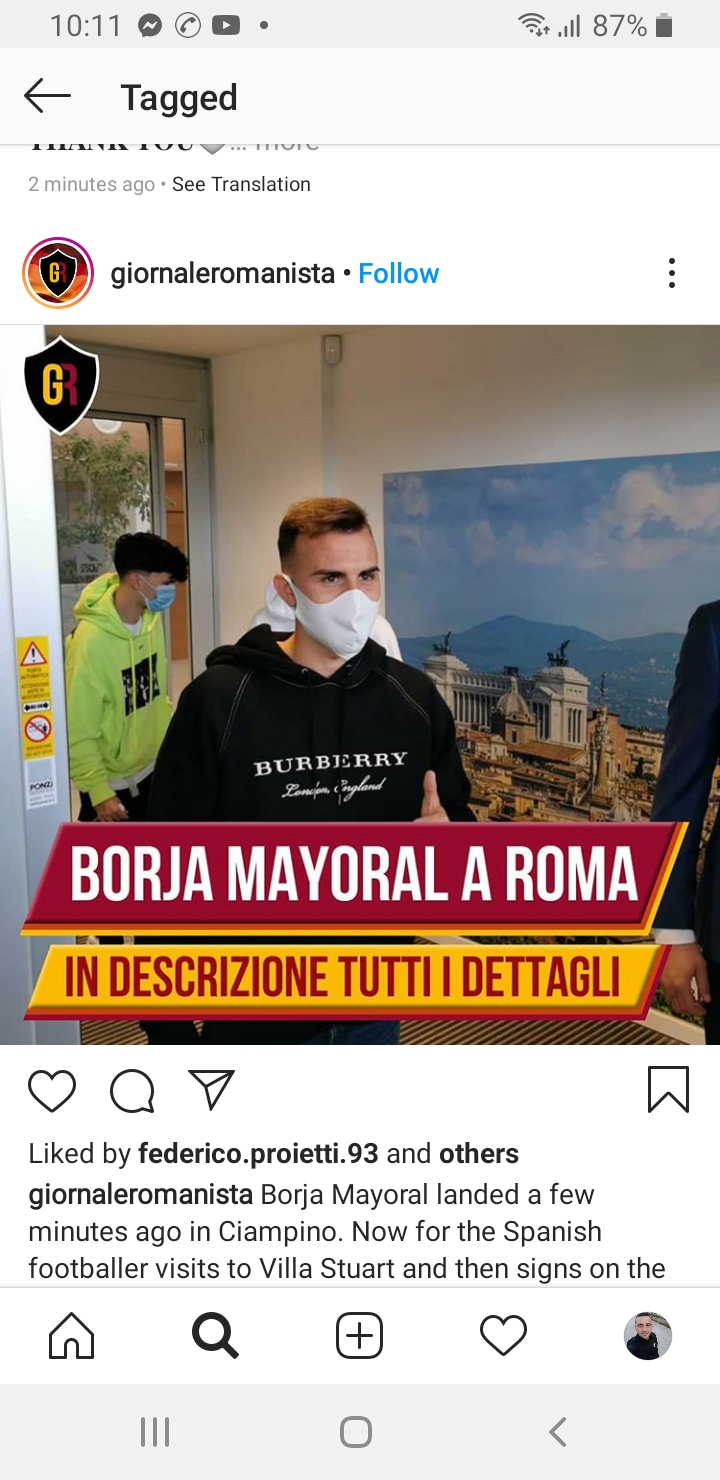Open Android recent apps button
Screen dimensions: 720x1480
tap(155, 1432)
